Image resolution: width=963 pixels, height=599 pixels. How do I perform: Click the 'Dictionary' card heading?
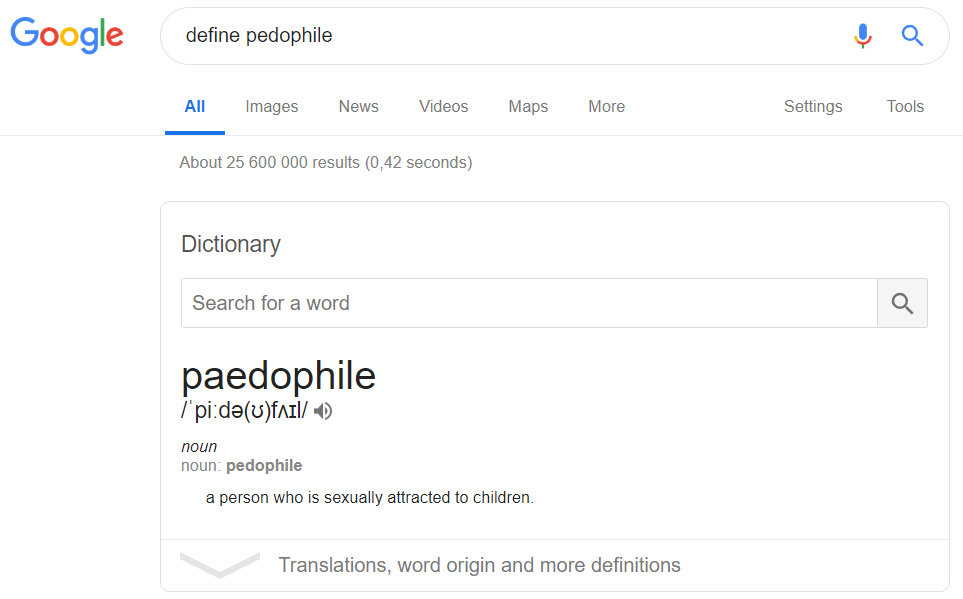click(231, 244)
